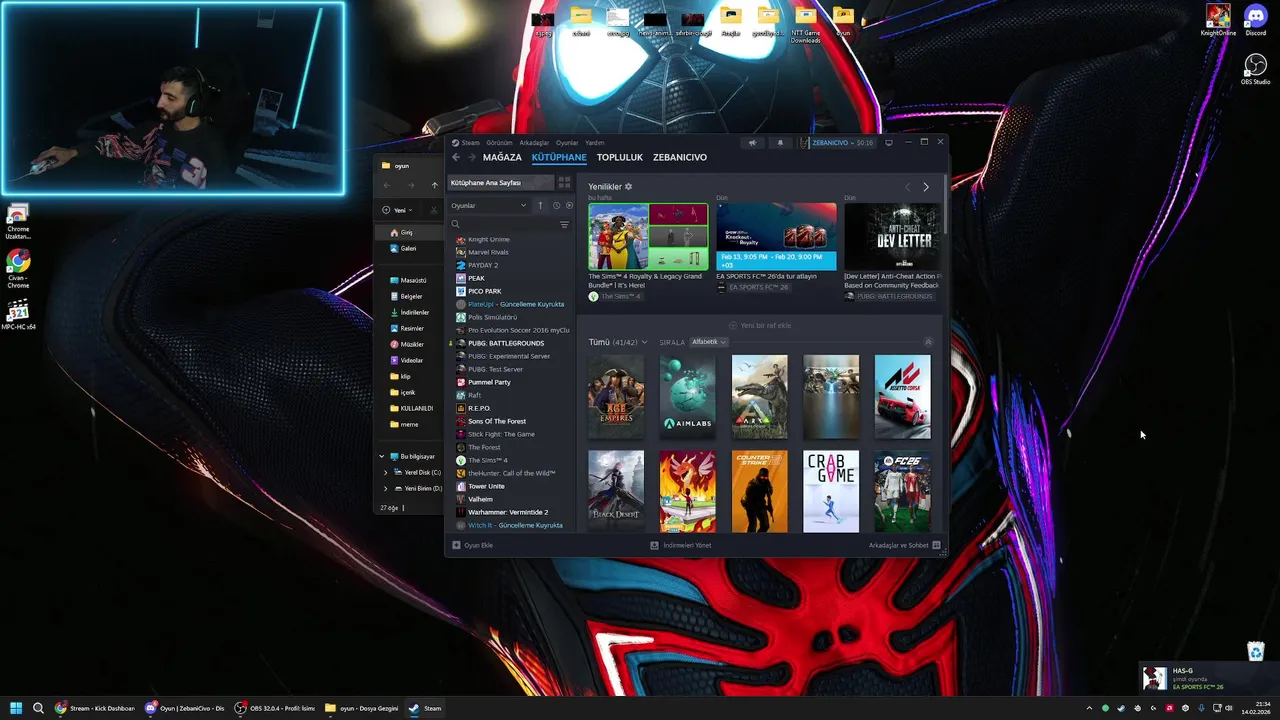Screen dimensions: 1280x720
Task: Open OBS Studio desktop shortcut
Action: pos(1255,69)
